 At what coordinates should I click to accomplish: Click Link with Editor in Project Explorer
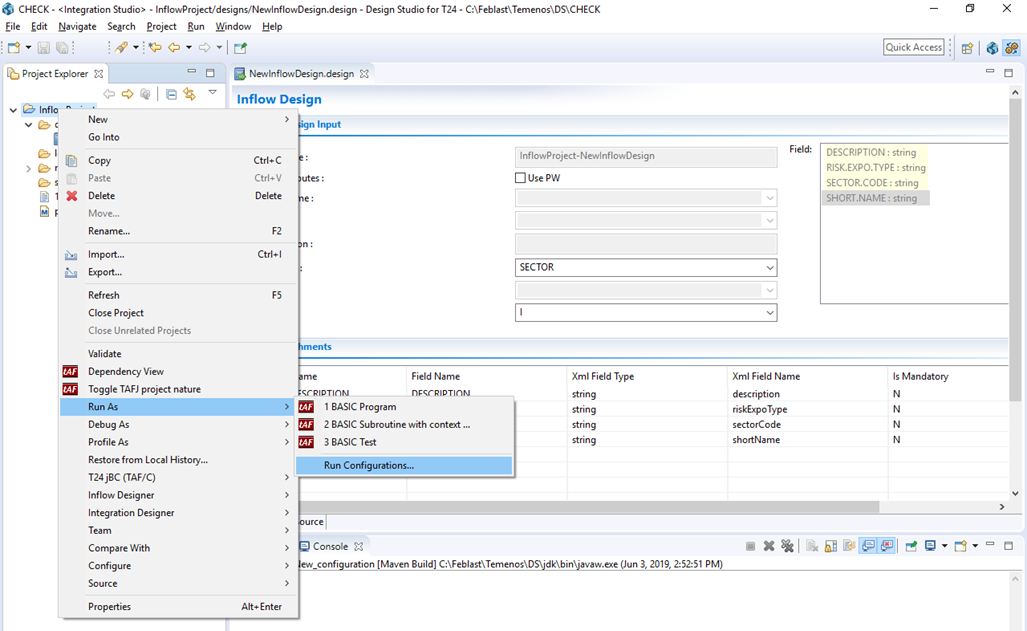[x=189, y=94]
